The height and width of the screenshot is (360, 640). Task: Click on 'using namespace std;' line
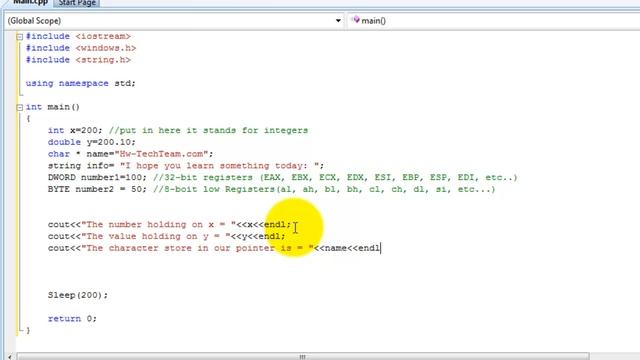tap(80, 83)
